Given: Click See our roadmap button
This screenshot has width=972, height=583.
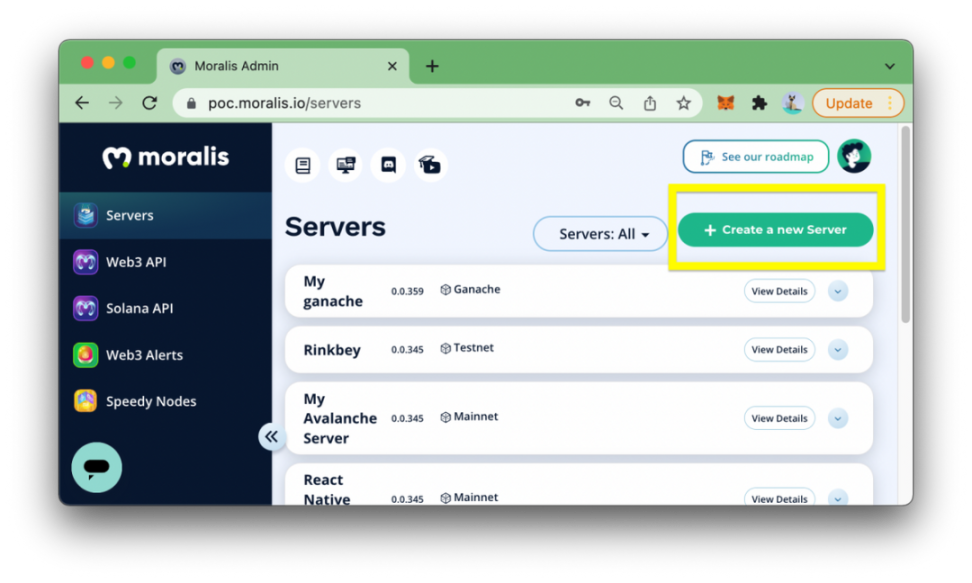Looking at the screenshot, I should (756, 157).
